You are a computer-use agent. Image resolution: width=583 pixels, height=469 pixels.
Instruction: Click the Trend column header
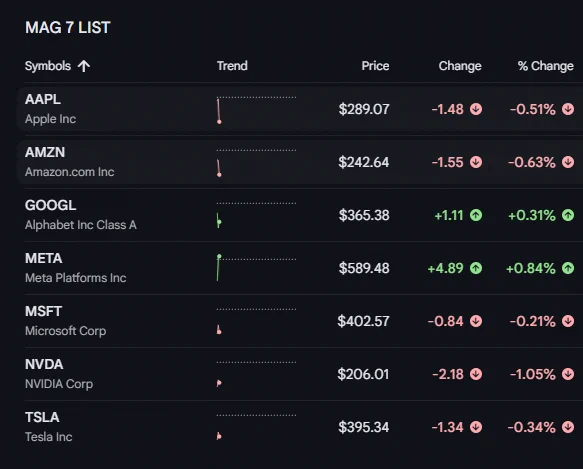[x=232, y=66]
